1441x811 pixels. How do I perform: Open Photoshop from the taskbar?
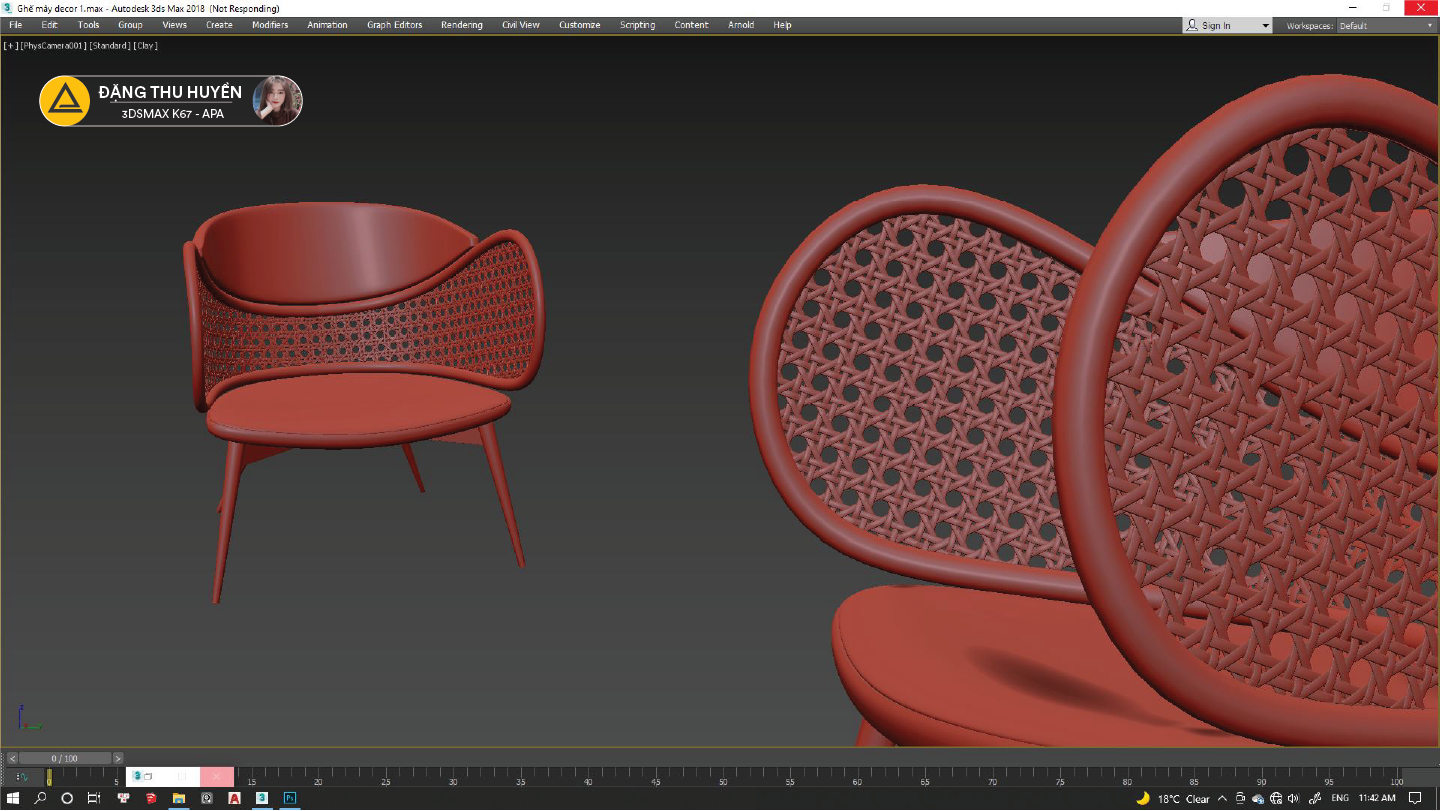[290, 798]
